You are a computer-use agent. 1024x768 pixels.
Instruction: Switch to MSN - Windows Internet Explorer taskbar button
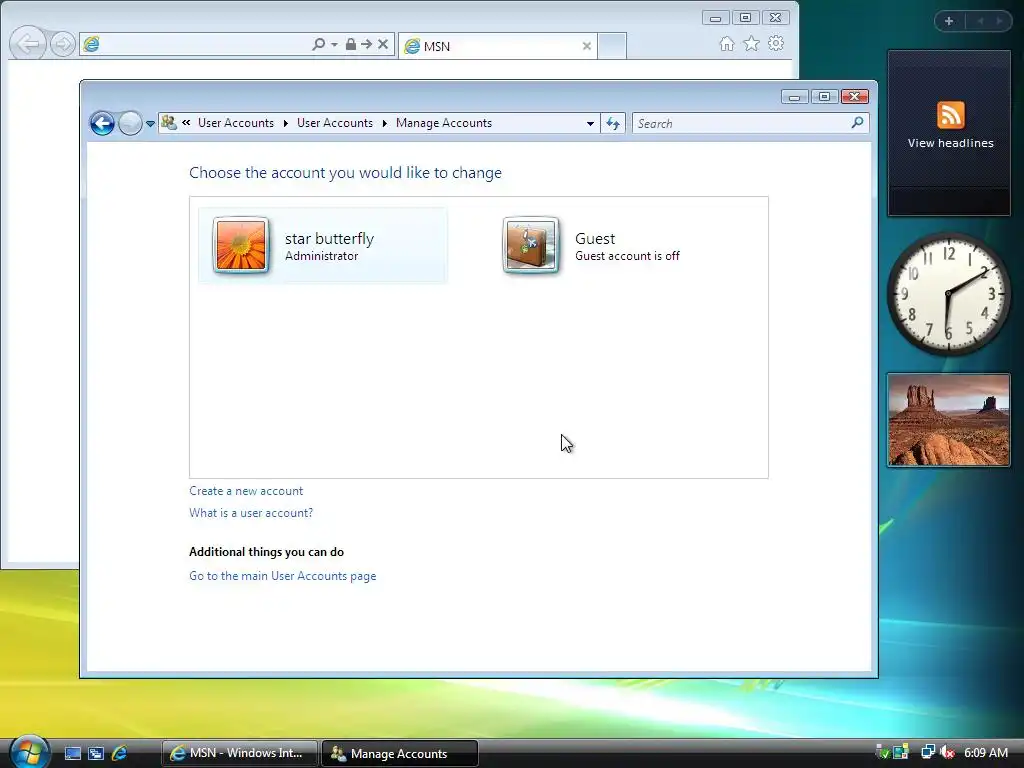pos(239,753)
